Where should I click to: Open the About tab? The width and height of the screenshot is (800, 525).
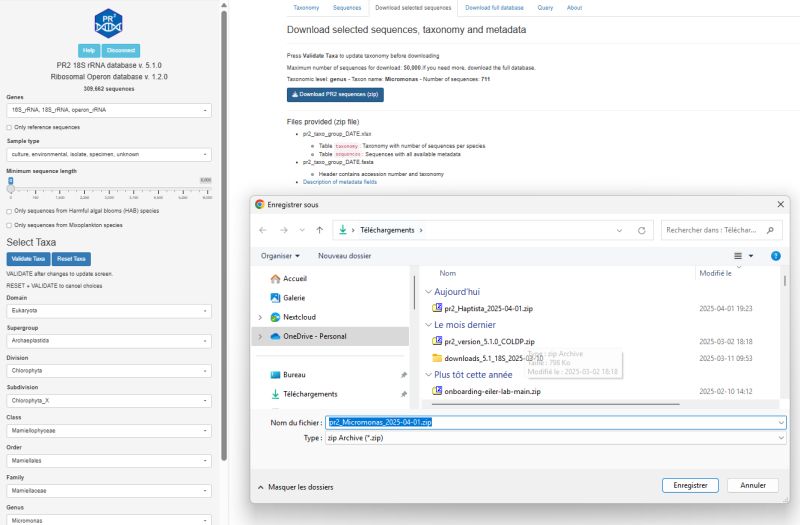(x=574, y=8)
